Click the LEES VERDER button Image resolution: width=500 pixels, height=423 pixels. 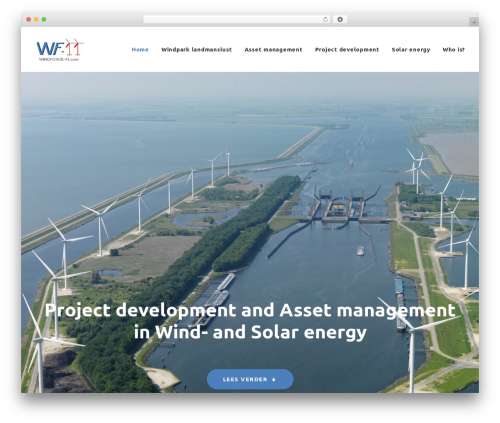tap(250, 379)
